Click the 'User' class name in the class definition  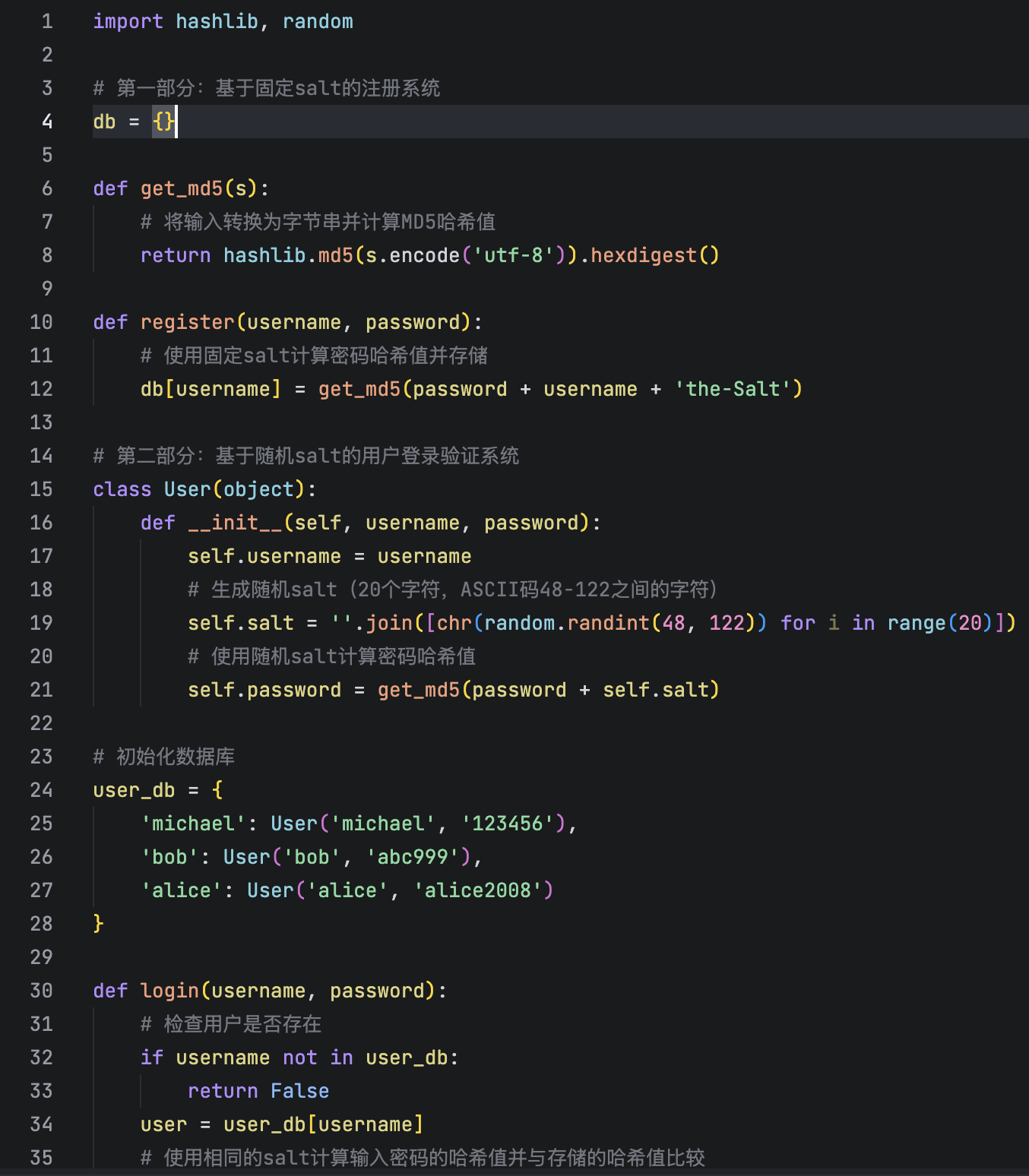coord(188,489)
